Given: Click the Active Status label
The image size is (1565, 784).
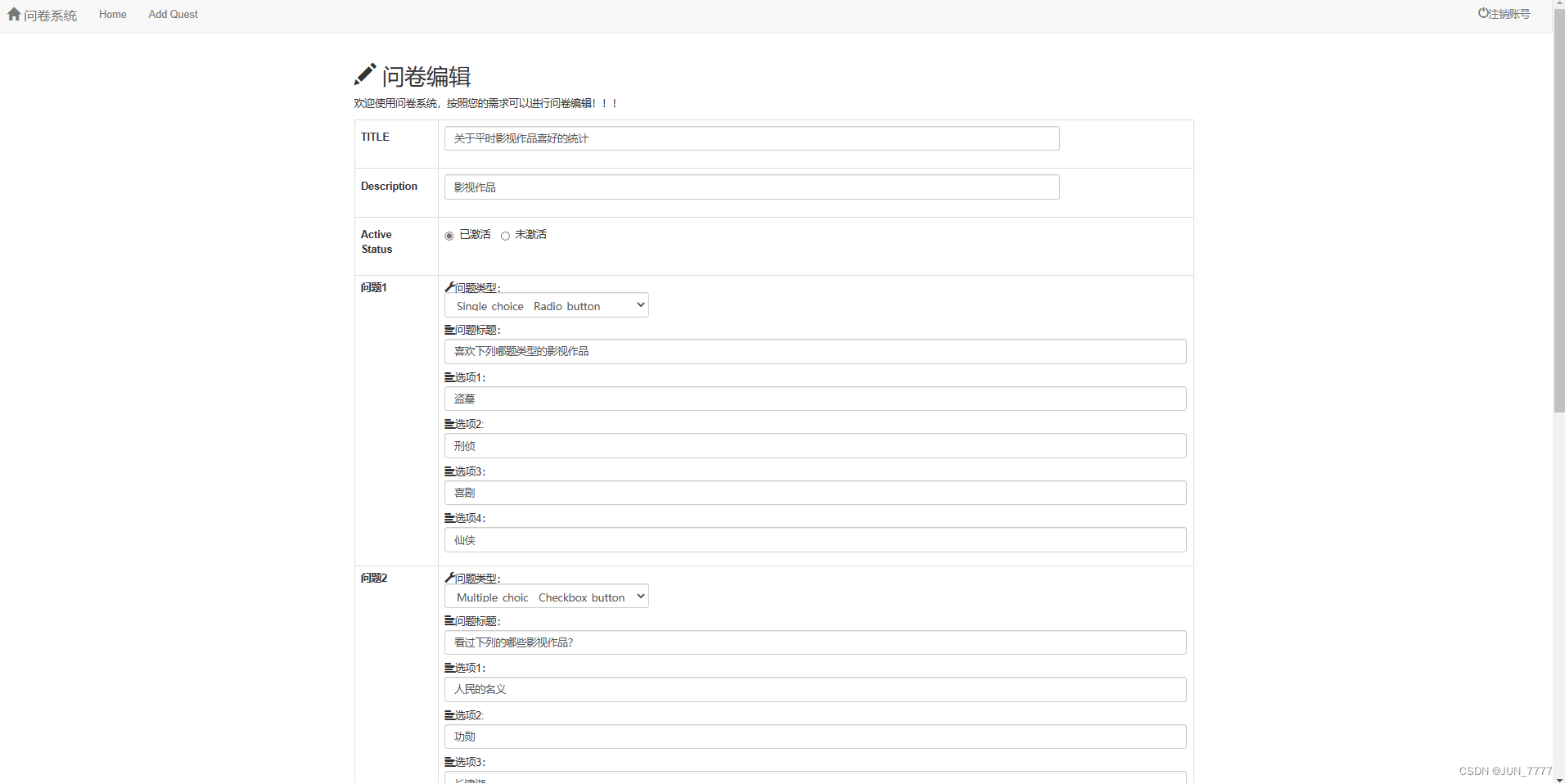Looking at the screenshot, I should coord(377,241).
